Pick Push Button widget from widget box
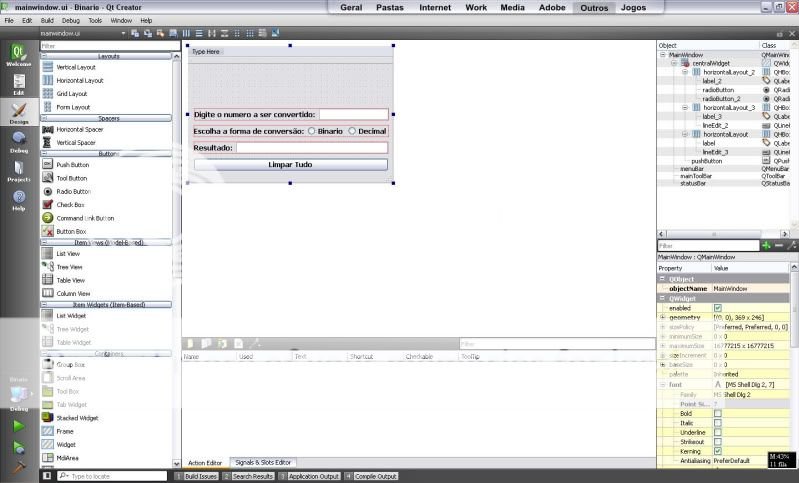 pyautogui.click(x=72, y=165)
